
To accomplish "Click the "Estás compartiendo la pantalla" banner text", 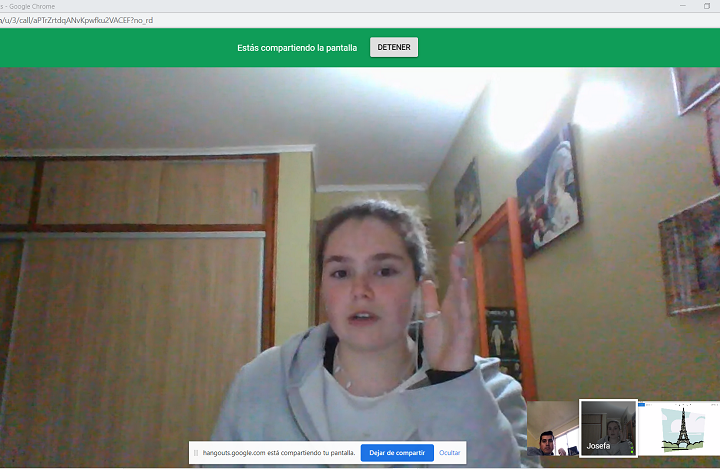I will point(297,48).
